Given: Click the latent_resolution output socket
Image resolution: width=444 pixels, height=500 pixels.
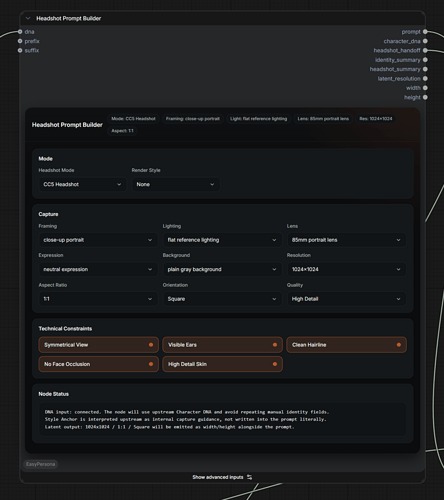Looking at the screenshot, I should (425, 78).
